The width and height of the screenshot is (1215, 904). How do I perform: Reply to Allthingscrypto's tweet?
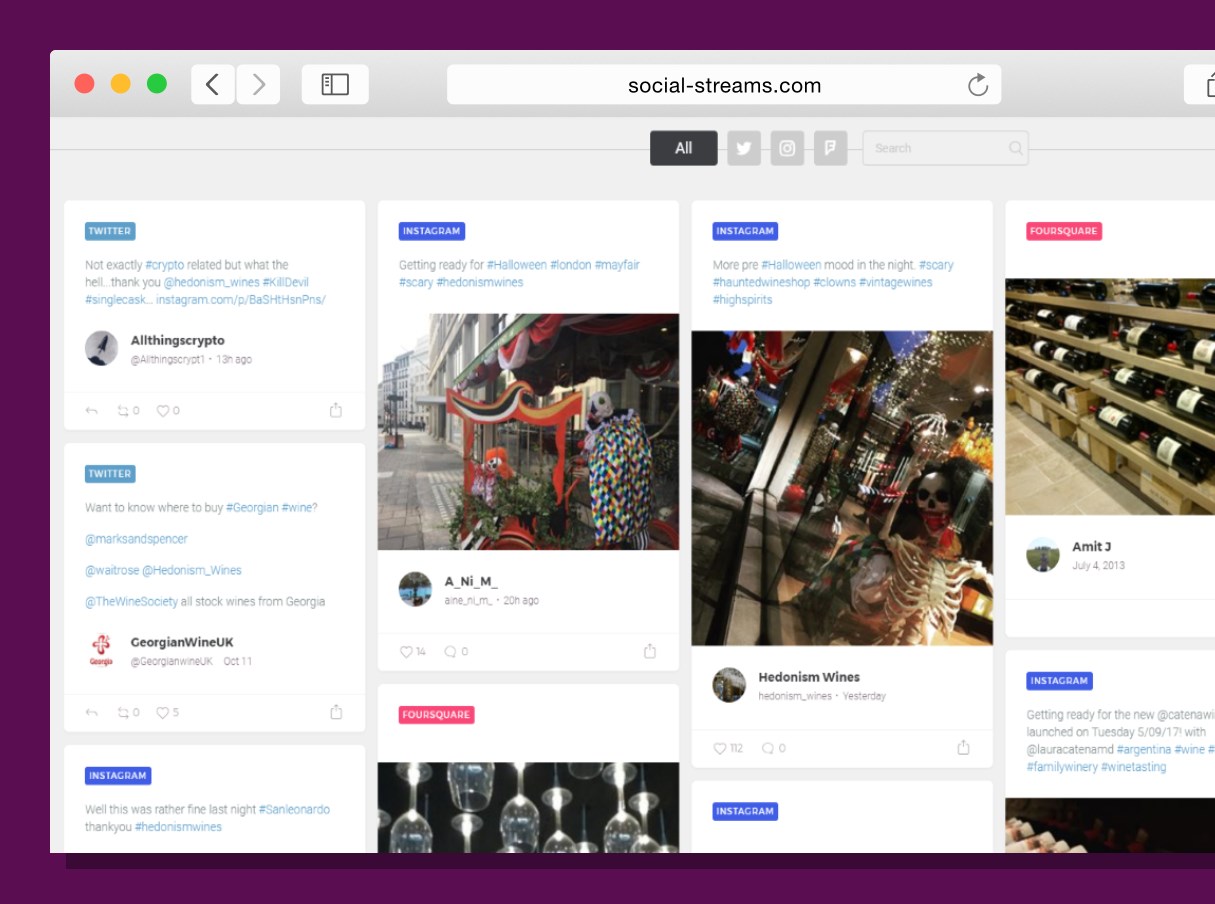[x=91, y=410]
